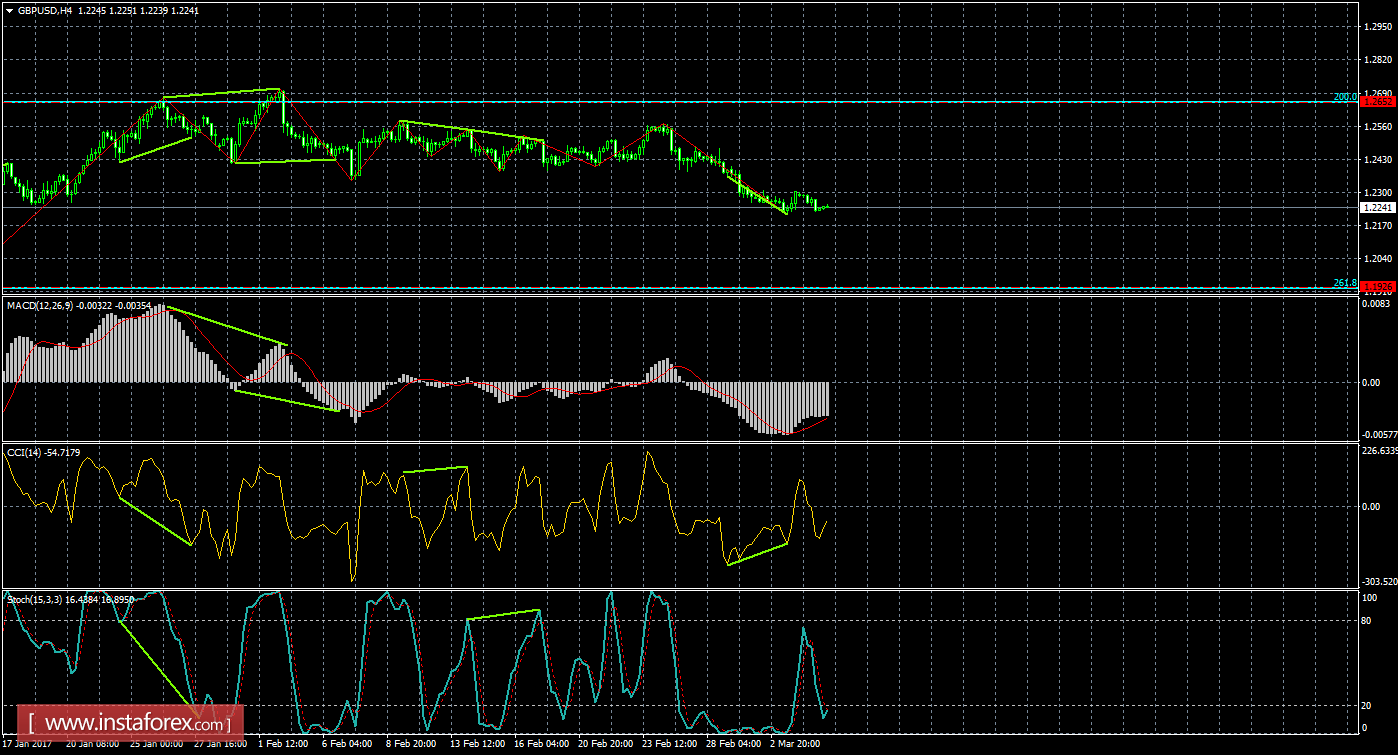The height and width of the screenshot is (755, 1398).
Task: Select the CCI(14) indicator label
Action: (x=27, y=453)
